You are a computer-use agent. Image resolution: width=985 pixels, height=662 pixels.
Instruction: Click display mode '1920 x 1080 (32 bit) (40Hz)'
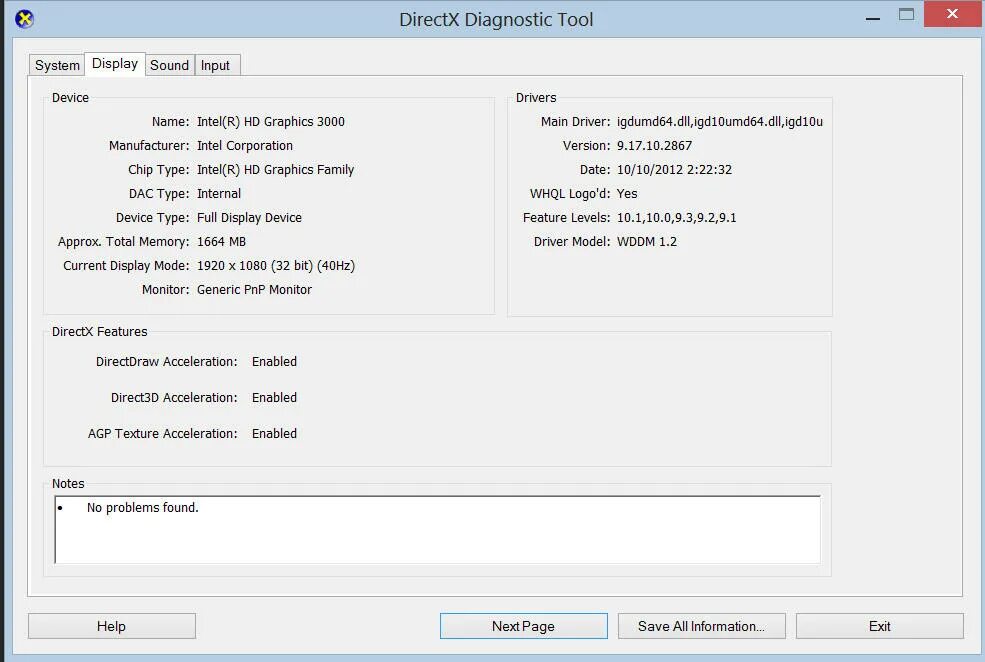276,266
